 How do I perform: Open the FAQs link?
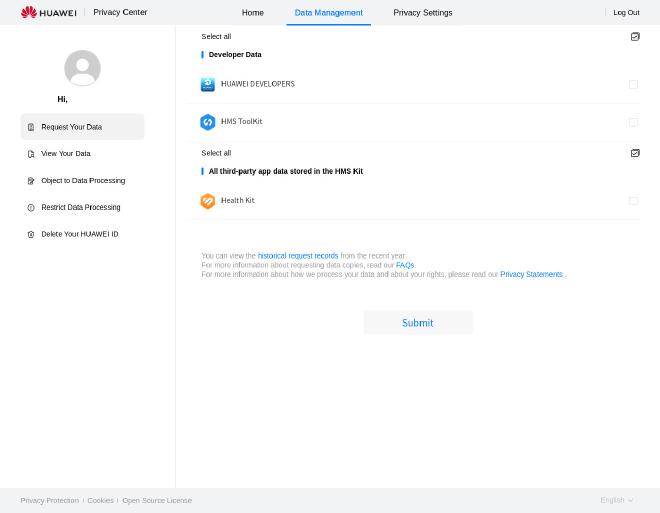pos(405,265)
